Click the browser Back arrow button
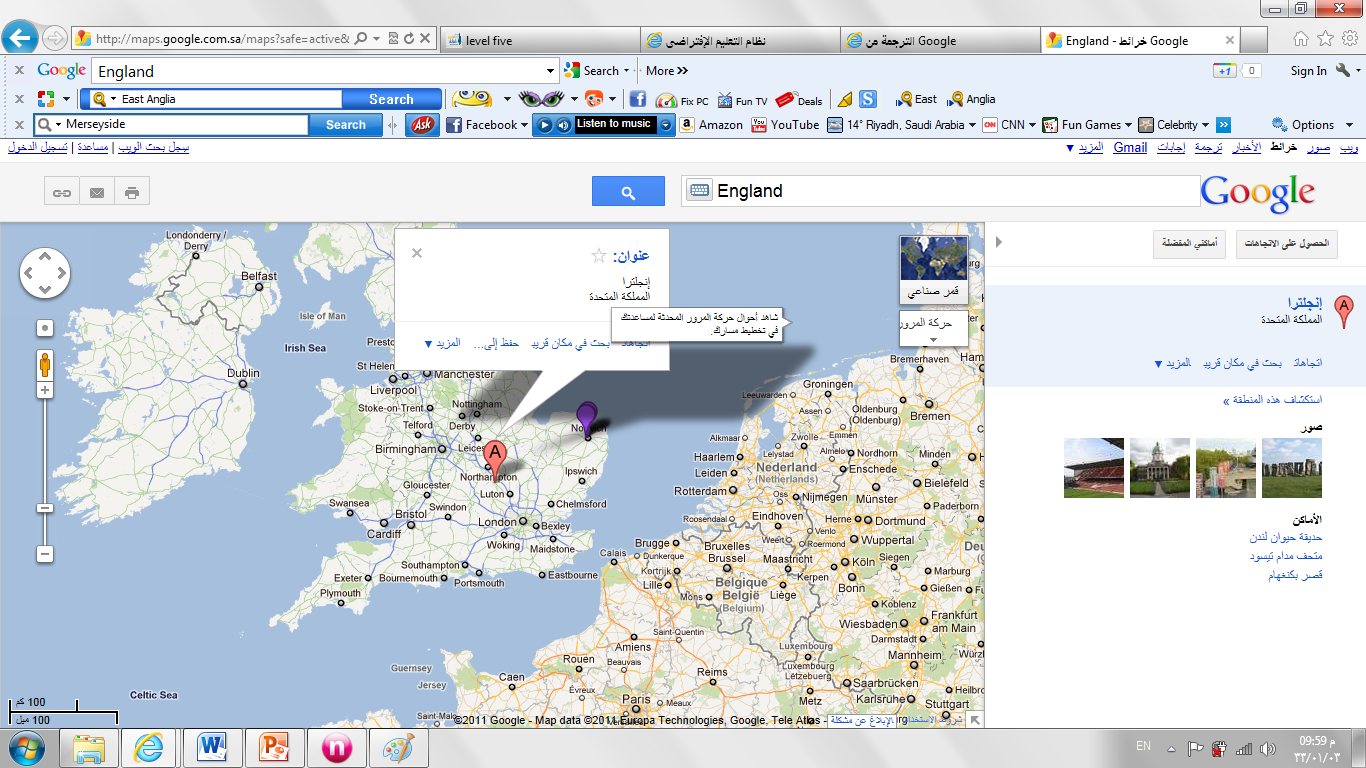Image resolution: width=1366 pixels, height=768 pixels. click(20, 39)
